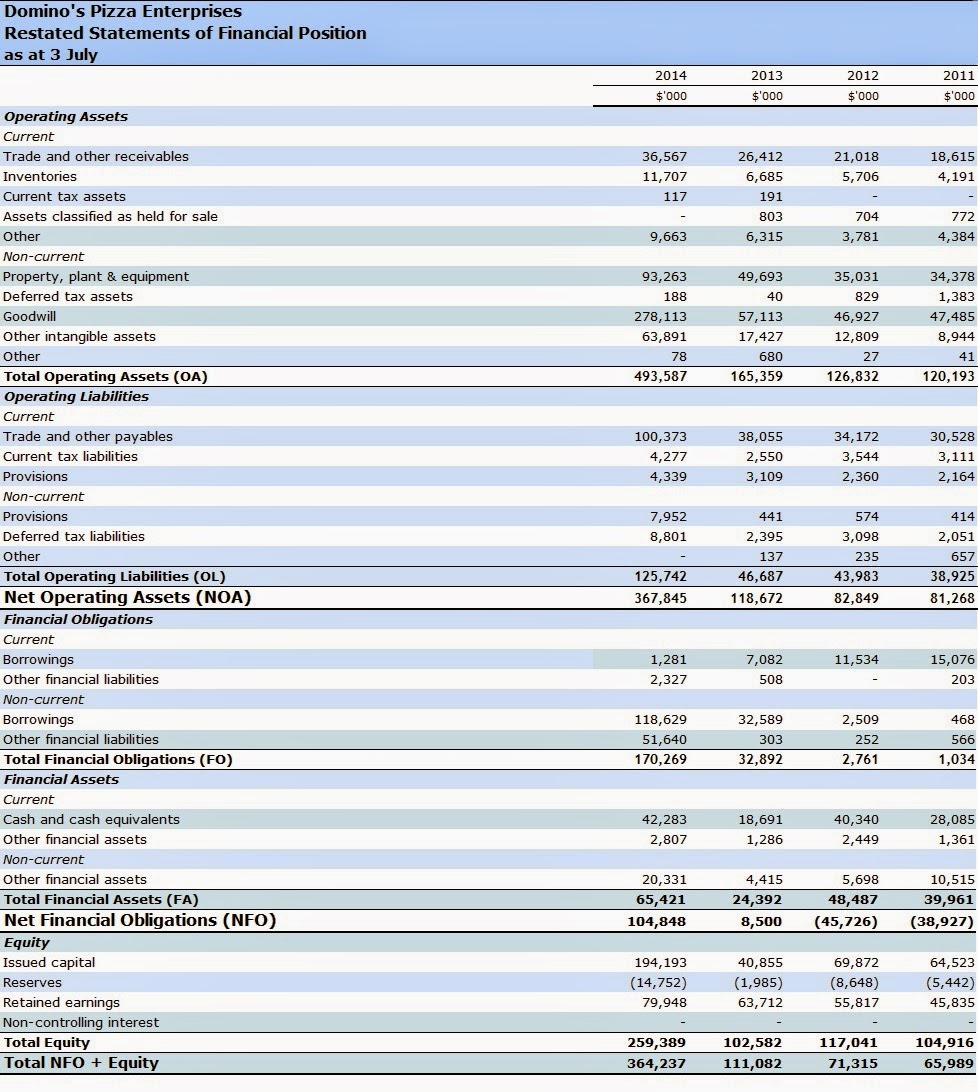
Task: Select Inventories 2014 value 11,707
Action: click(x=665, y=176)
